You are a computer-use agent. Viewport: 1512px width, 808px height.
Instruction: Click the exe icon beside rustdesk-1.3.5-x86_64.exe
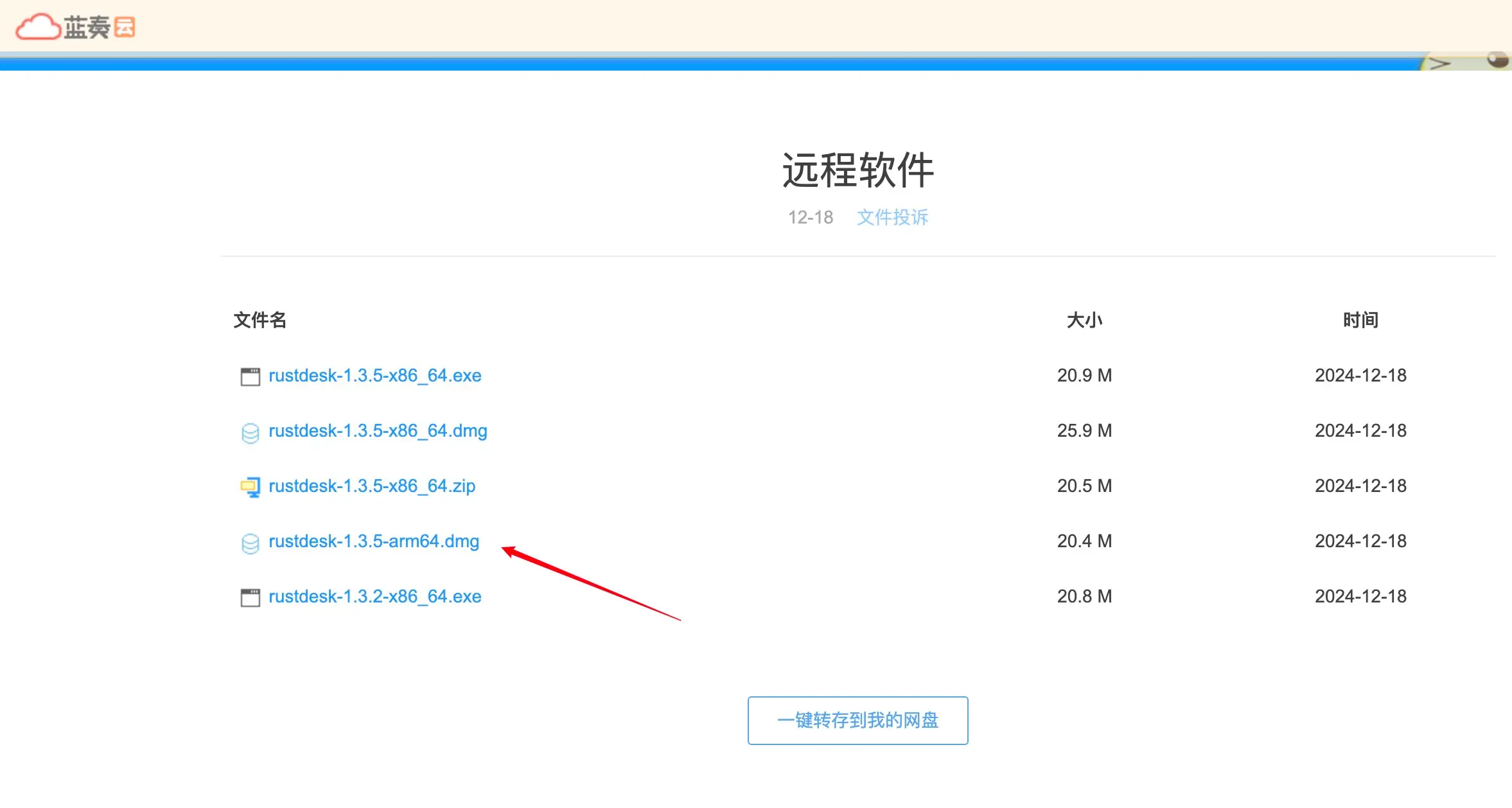click(x=250, y=376)
